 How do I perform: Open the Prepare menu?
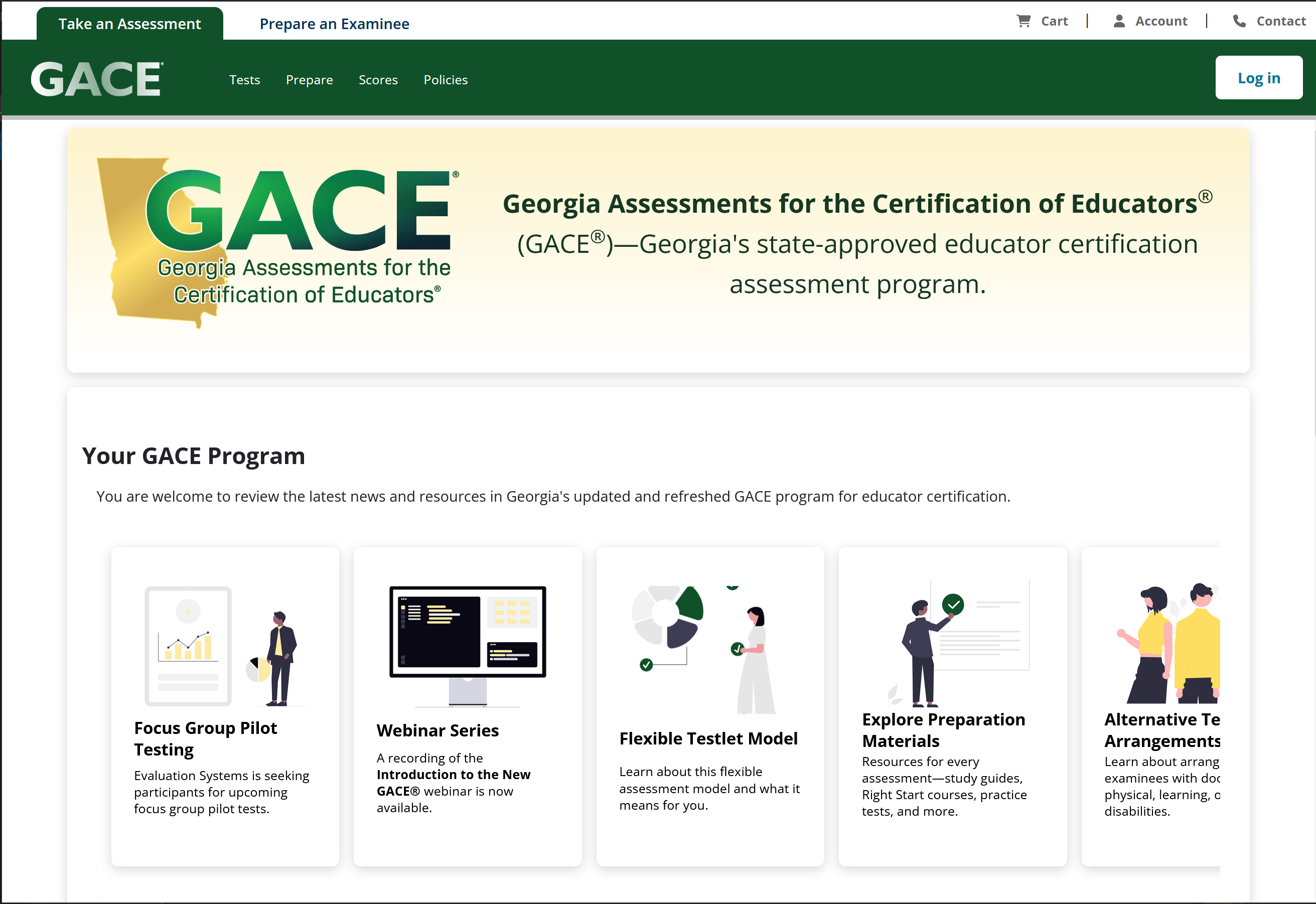point(310,80)
